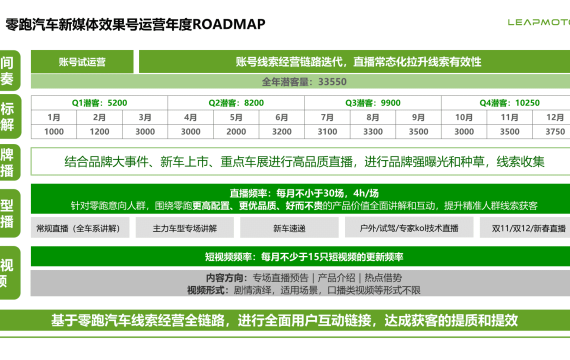This screenshot has width=570, height=360.
Task: Click the 视频形式 line in gray box
Action: coord(304,290)
